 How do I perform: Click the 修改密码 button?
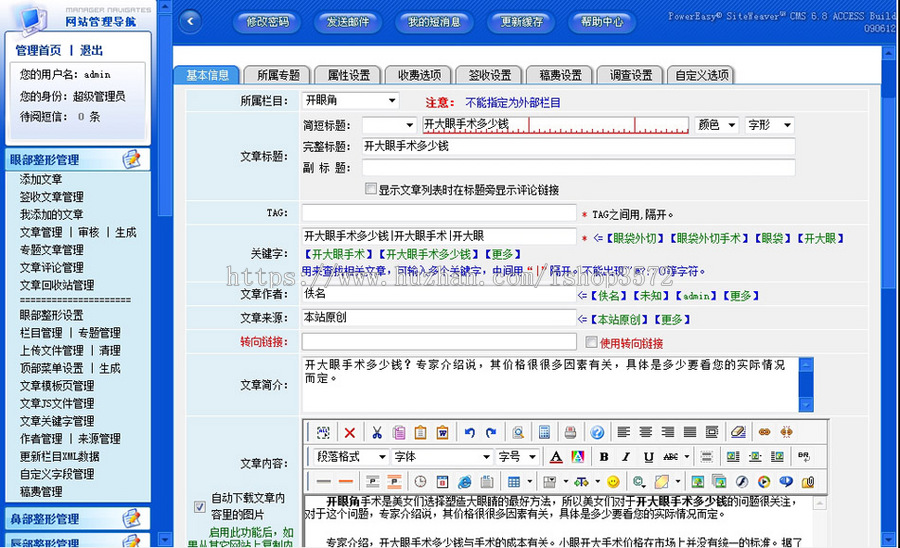click(267, 22)
